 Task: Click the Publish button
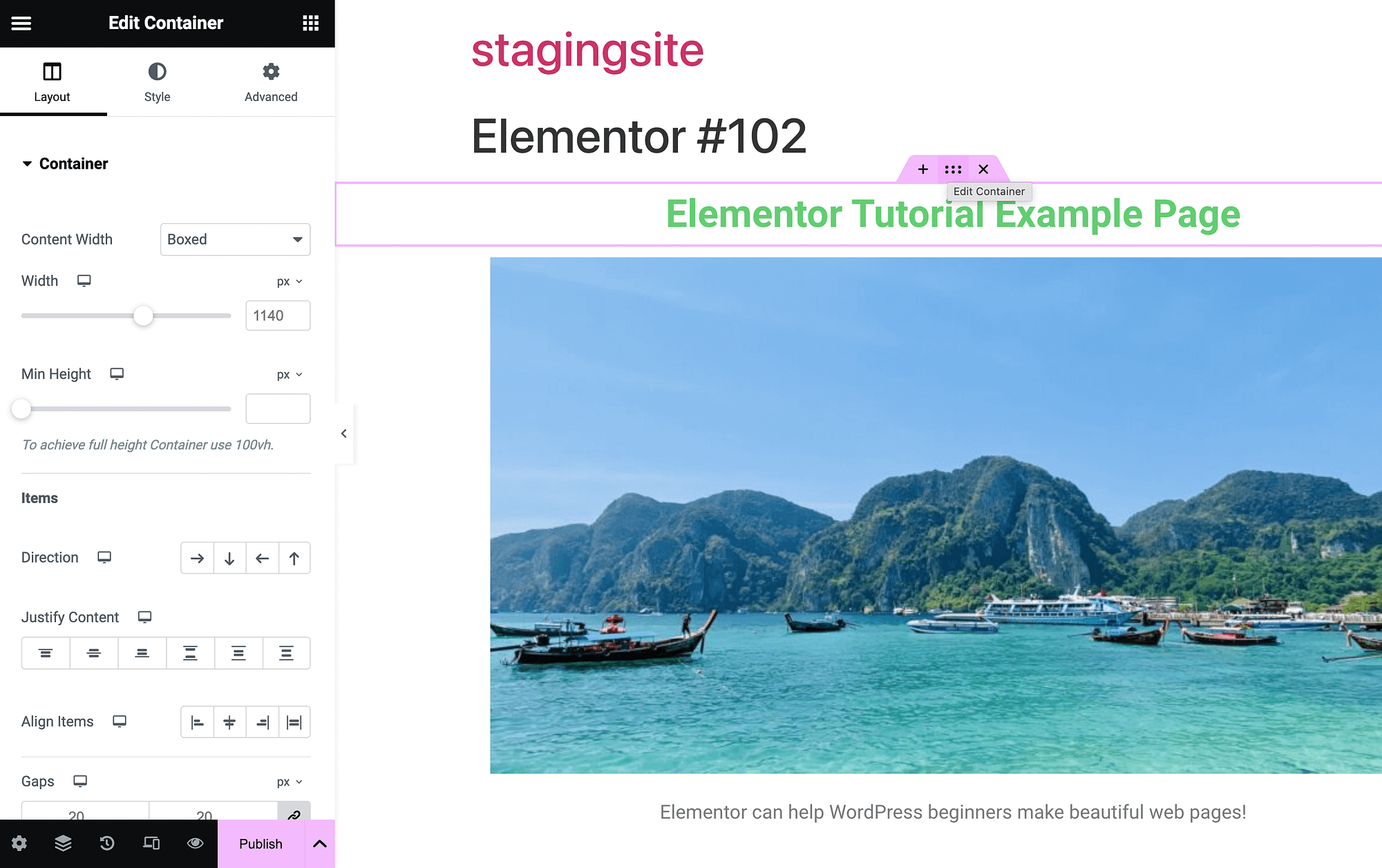tap(259, 843)
